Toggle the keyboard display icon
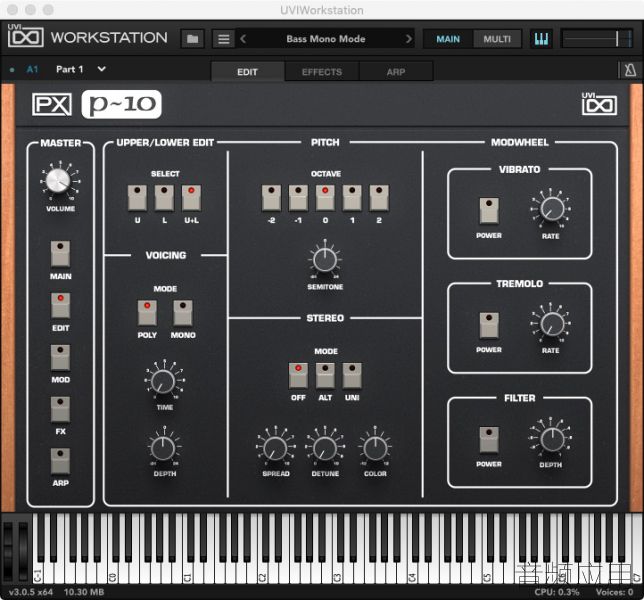The height and width of the screenshot is (600, 644). tap(541, 39)
